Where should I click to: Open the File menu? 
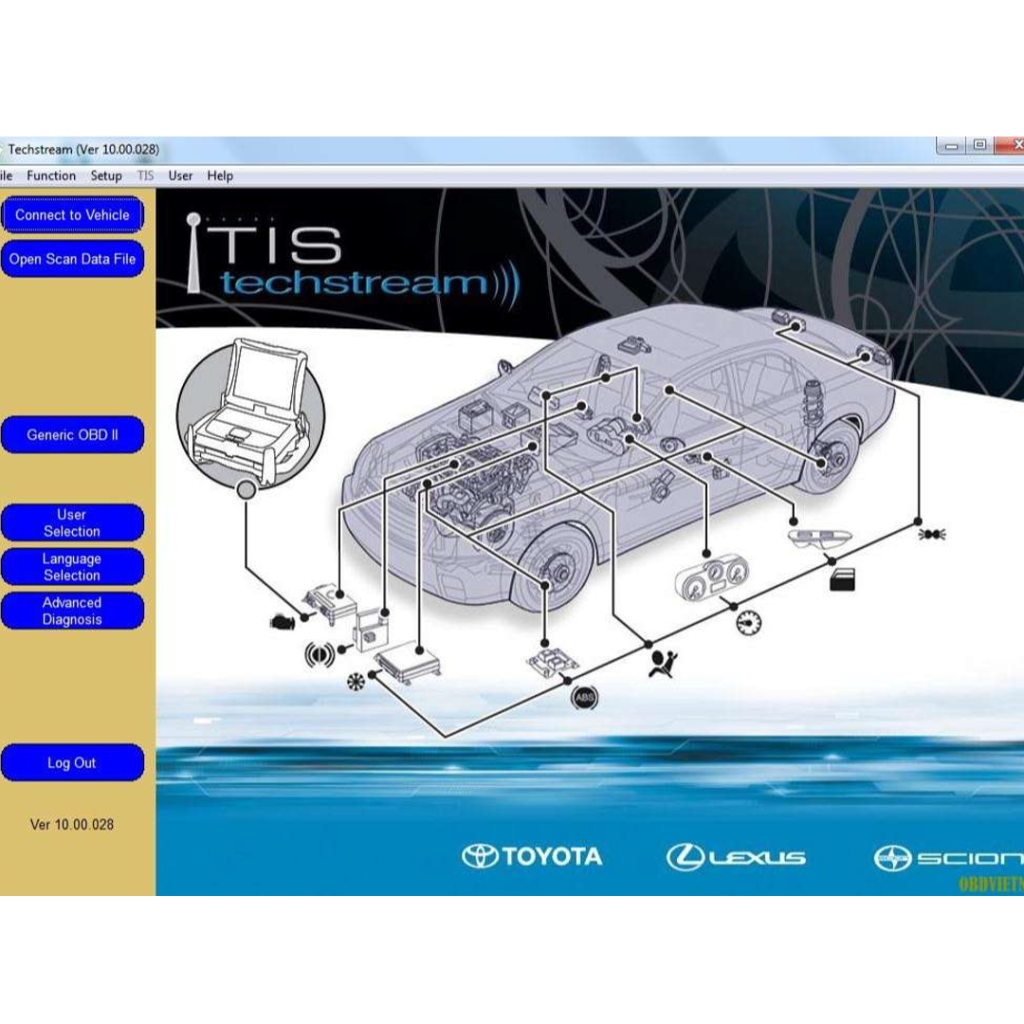[x=6, y=176]
